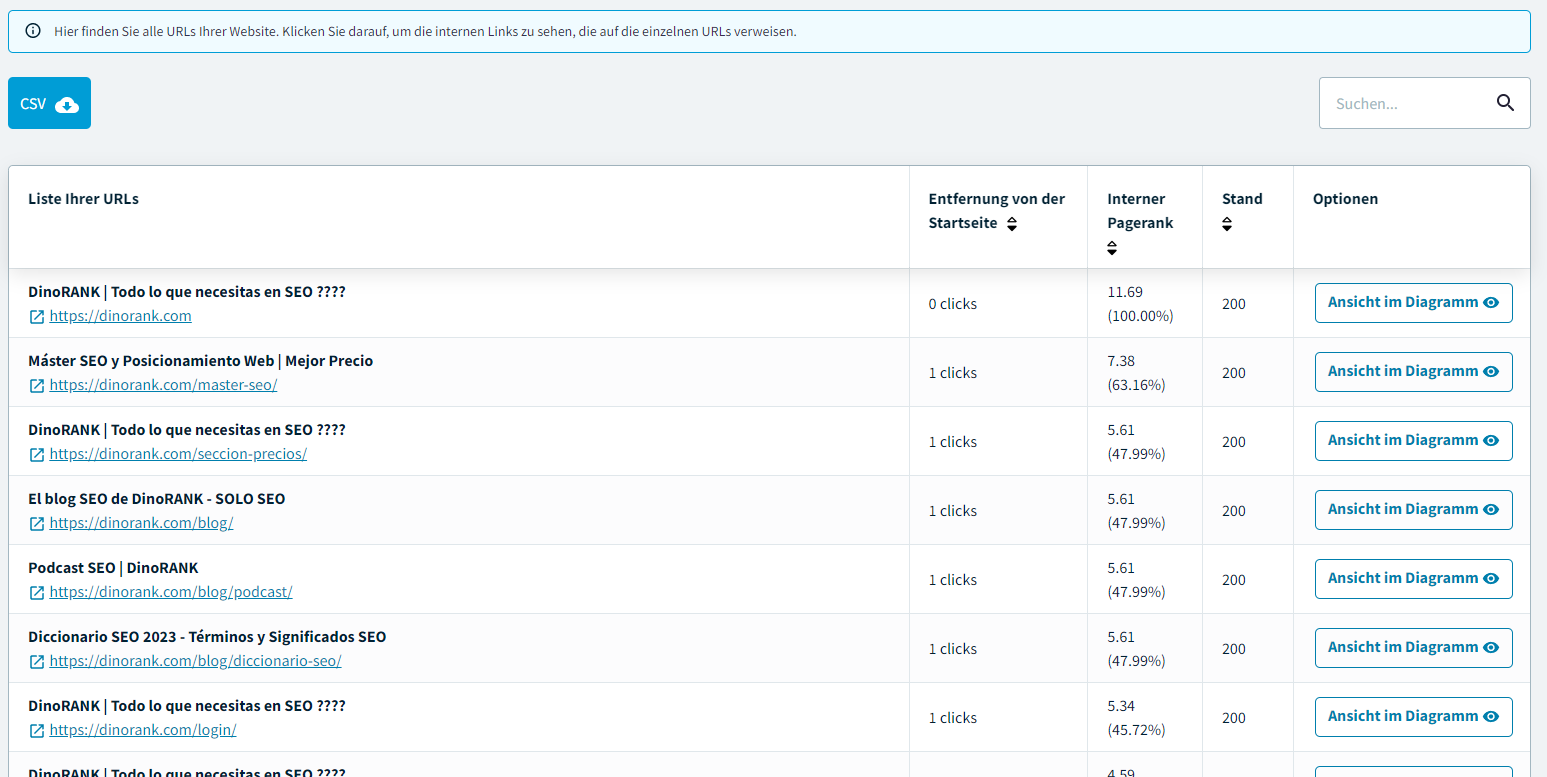Click the info icon in the banner
The height and width of the screenshot is (777, 1547).
click(33, 31)
